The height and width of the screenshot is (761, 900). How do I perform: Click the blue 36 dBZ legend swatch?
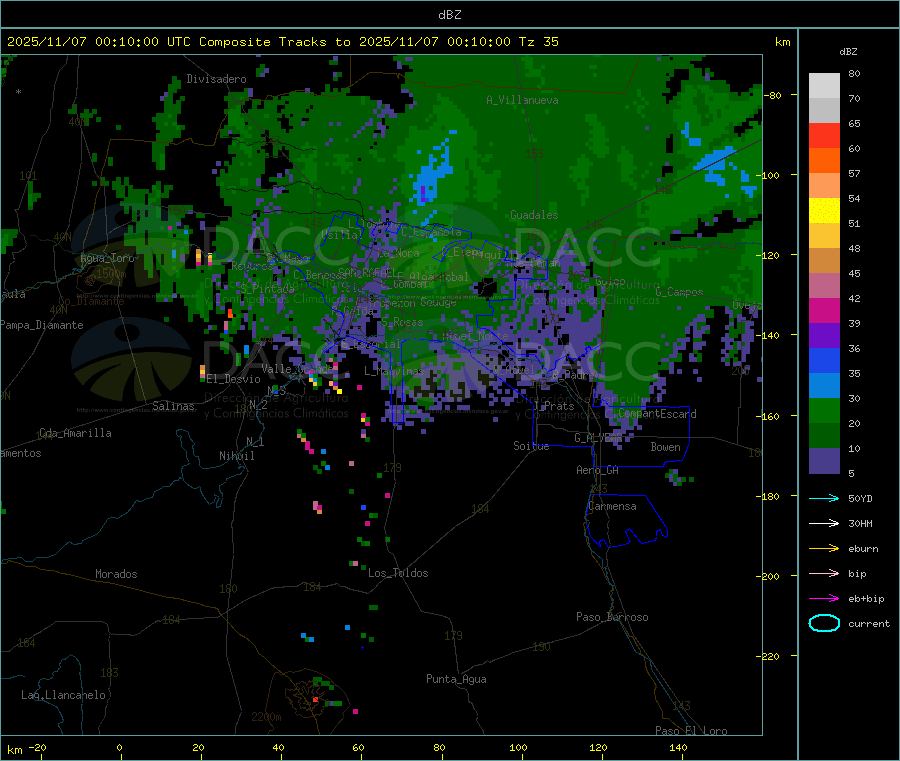824,360
